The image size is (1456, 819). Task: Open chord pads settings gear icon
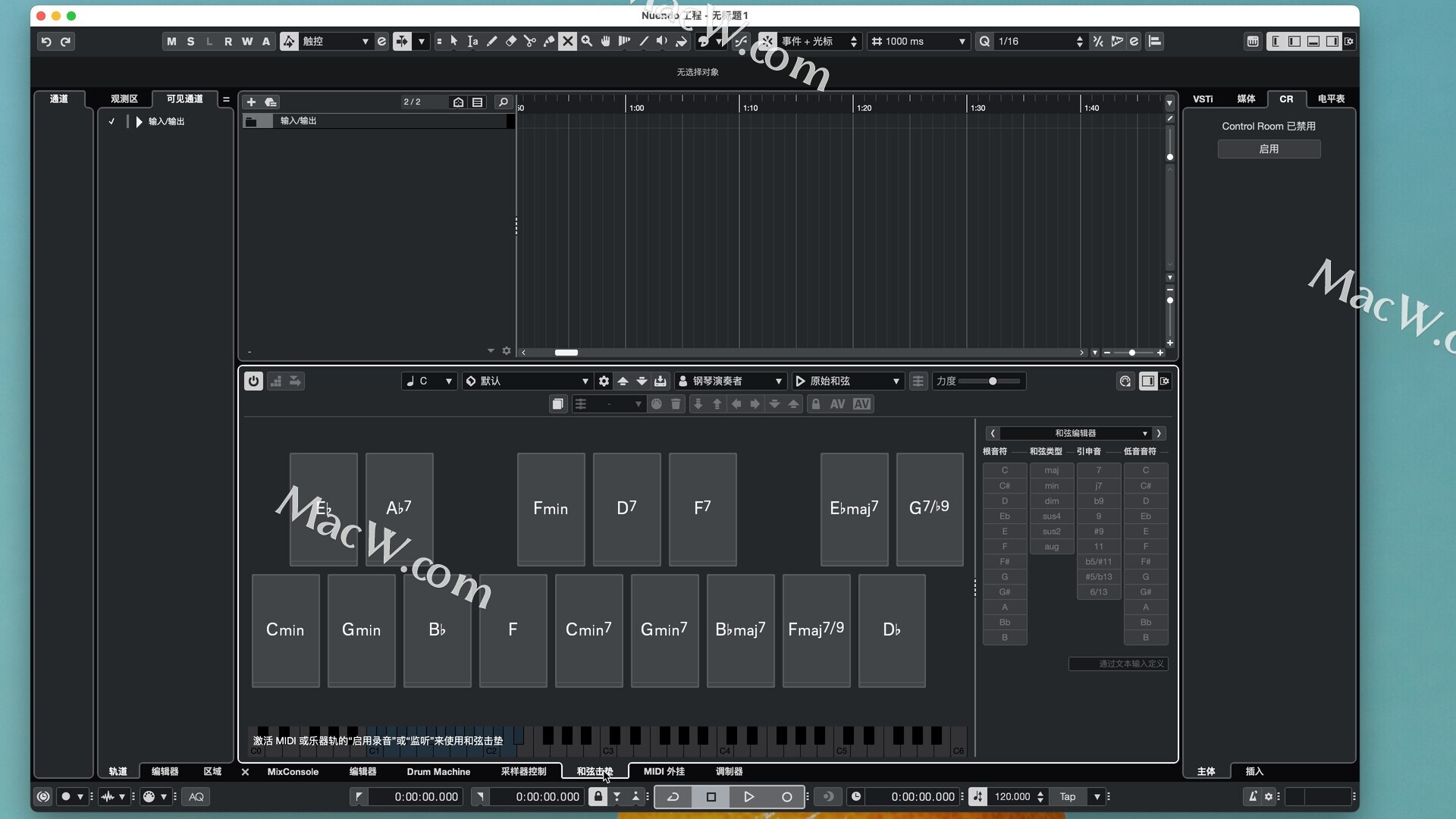pos(604,381)
